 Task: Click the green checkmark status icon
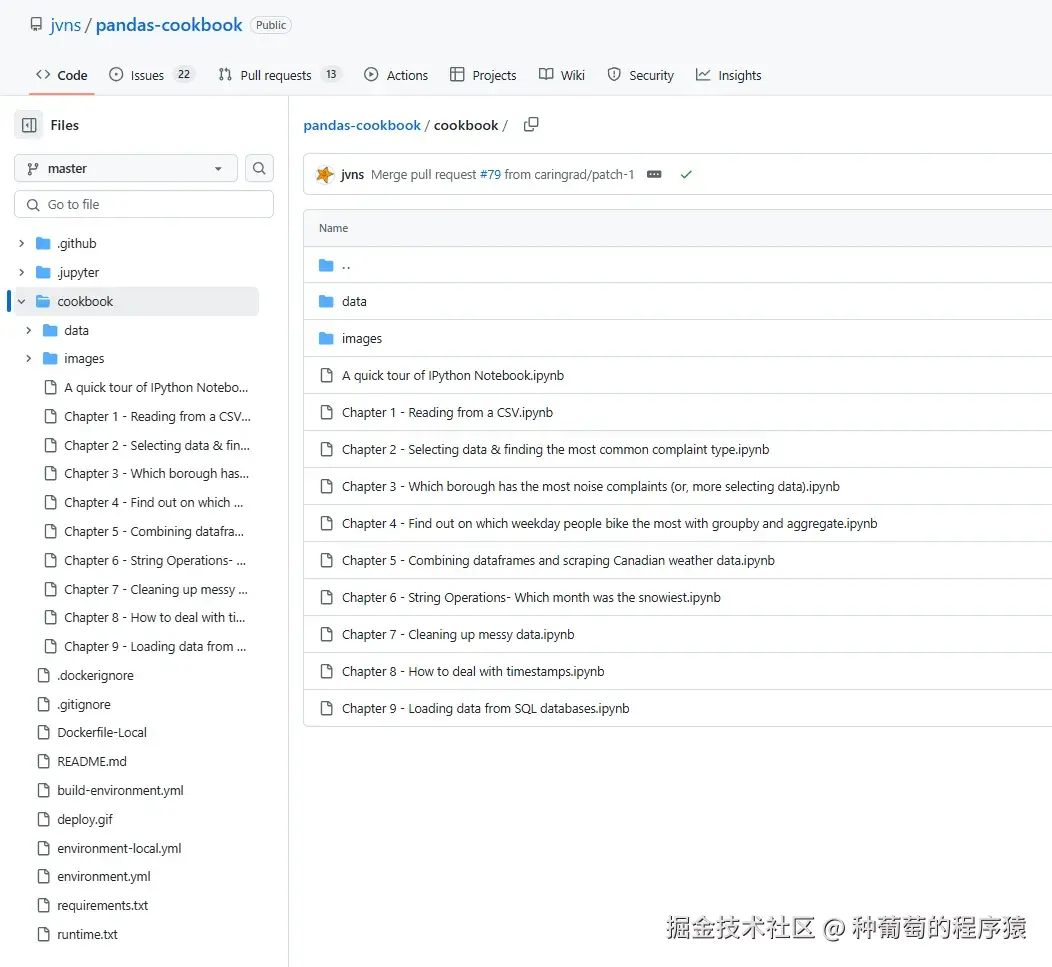pos(686,174)
